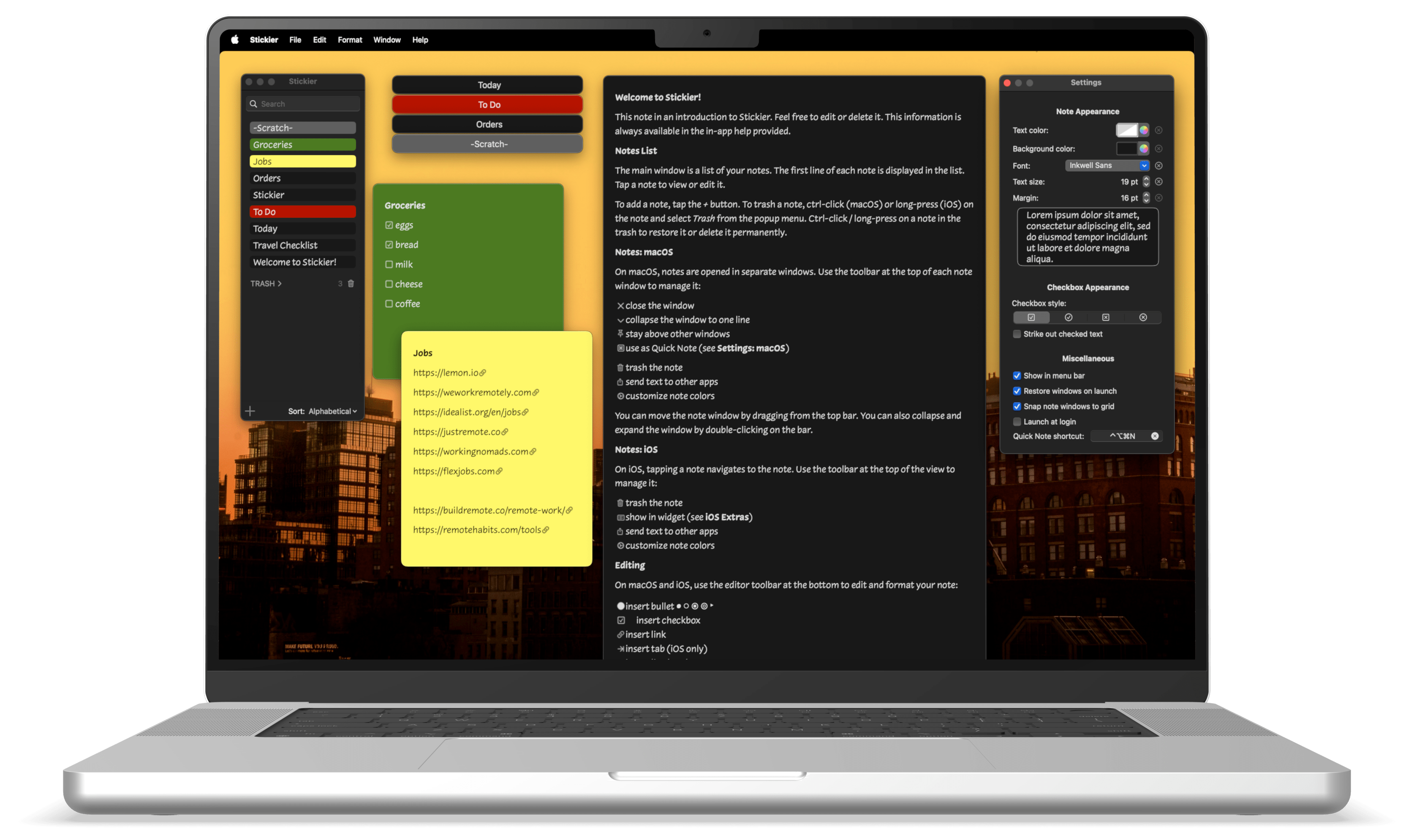Open Travel Checklist in the notes list
The height and width of the screenshot is (840, 1414).
coord(302,245)
